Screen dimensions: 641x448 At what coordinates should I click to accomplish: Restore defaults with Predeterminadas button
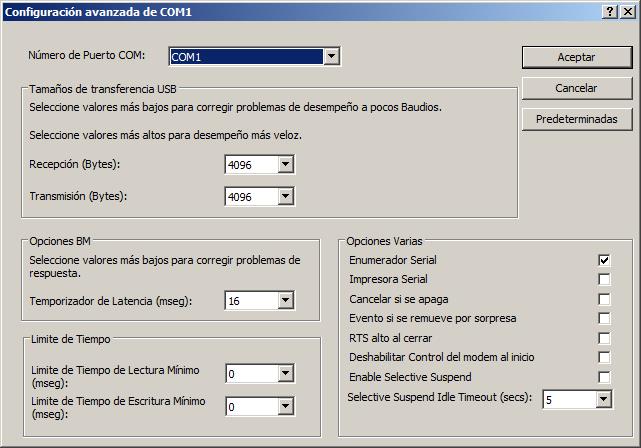pos(577,119)
